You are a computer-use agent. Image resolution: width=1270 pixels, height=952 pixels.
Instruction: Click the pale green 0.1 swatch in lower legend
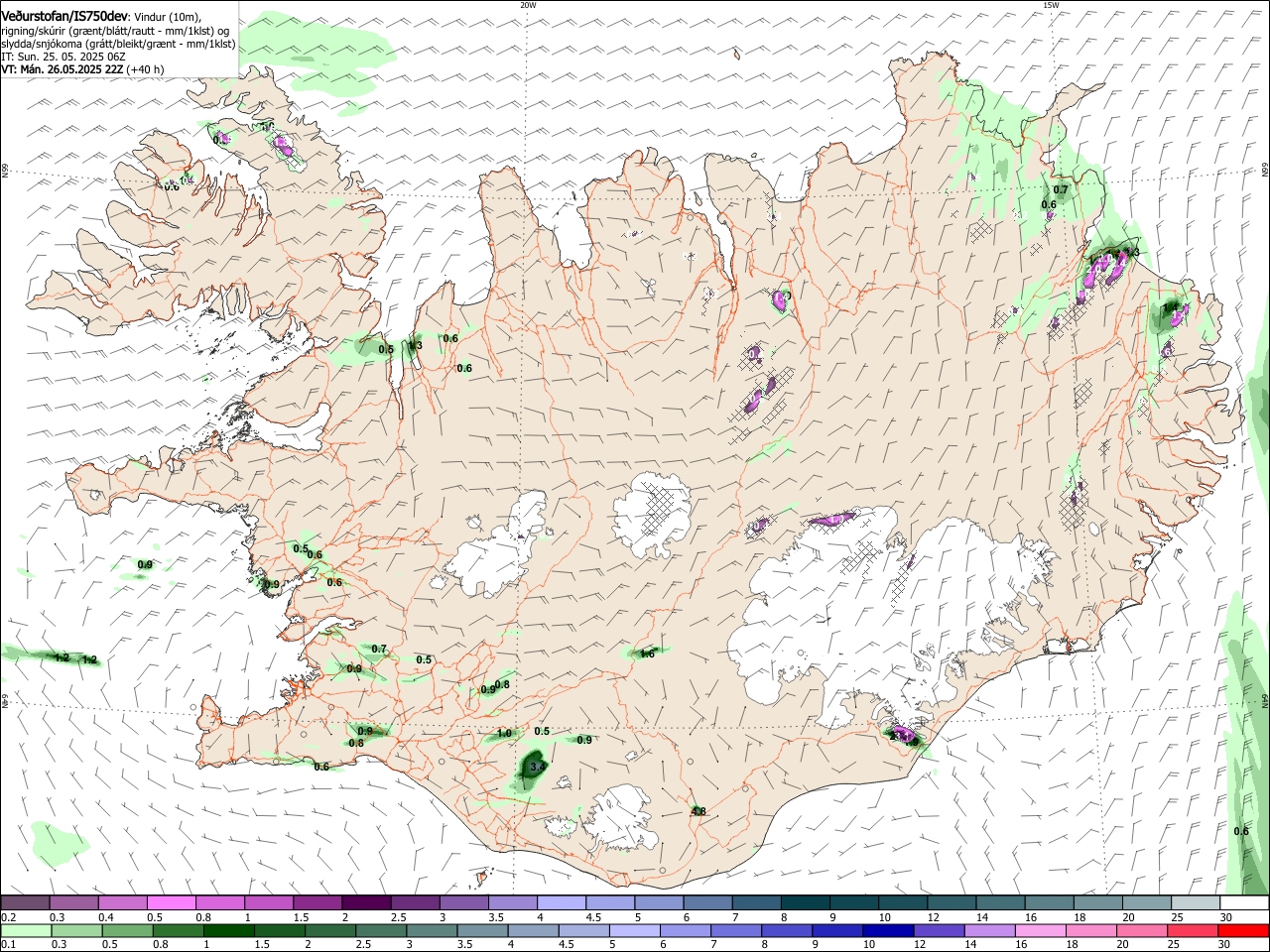point(26,930)
